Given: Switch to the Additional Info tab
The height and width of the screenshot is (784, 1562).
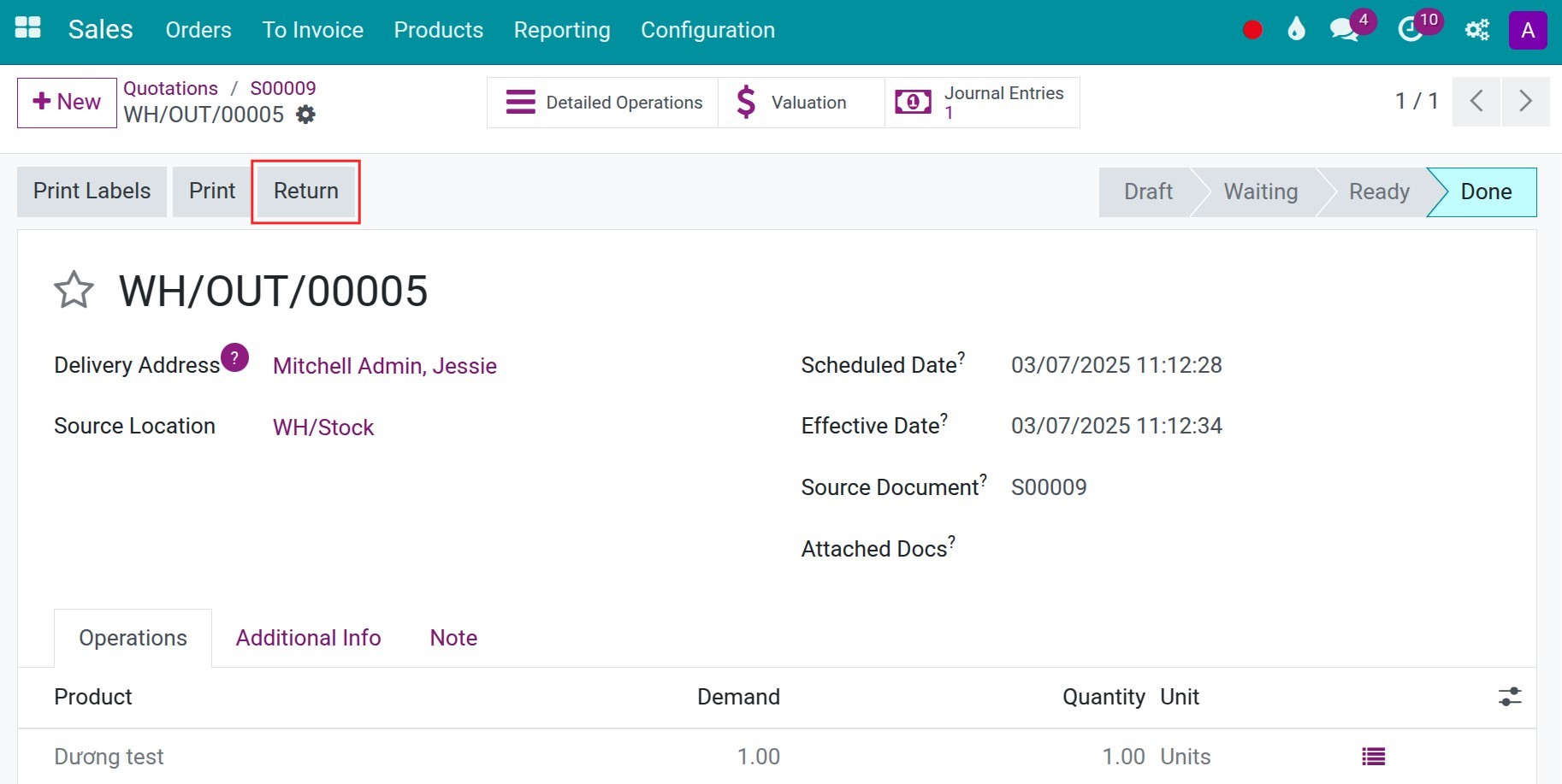Looking at the screenshot, I should tap(308, 638).
